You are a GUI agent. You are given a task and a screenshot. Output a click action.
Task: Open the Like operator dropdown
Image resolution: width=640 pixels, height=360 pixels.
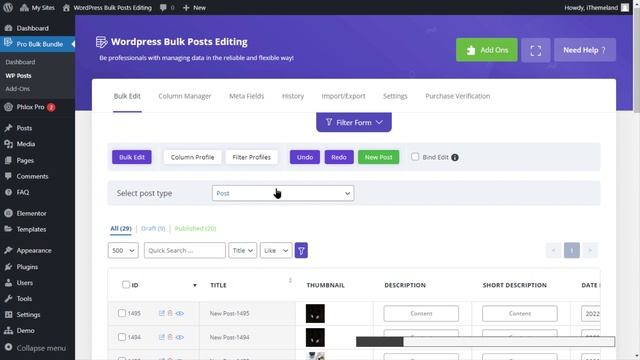click(276, 251)
